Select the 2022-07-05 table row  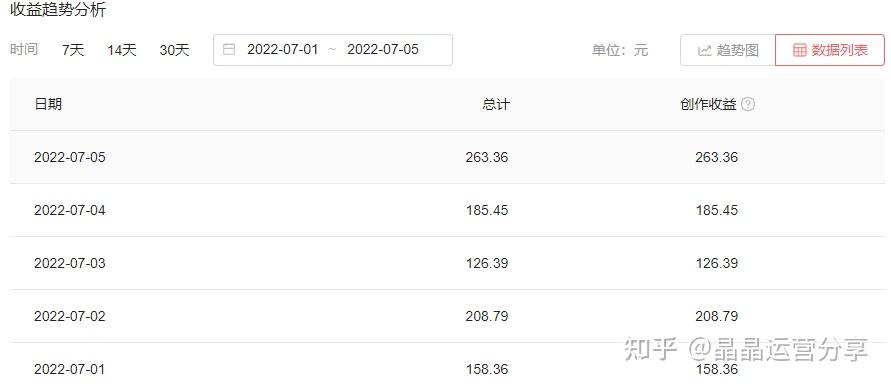447,157
